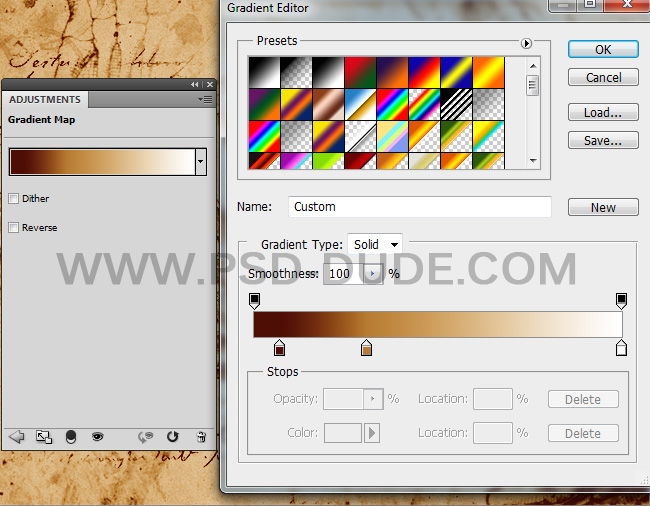This screenshot has width=650, height=506.
Task: Click the gradient bar in Gradient Editor
Action: coord(438,324)
